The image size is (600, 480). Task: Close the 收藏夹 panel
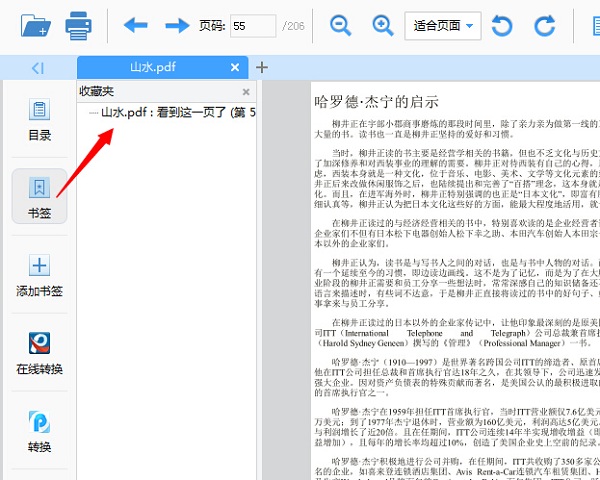246,92
